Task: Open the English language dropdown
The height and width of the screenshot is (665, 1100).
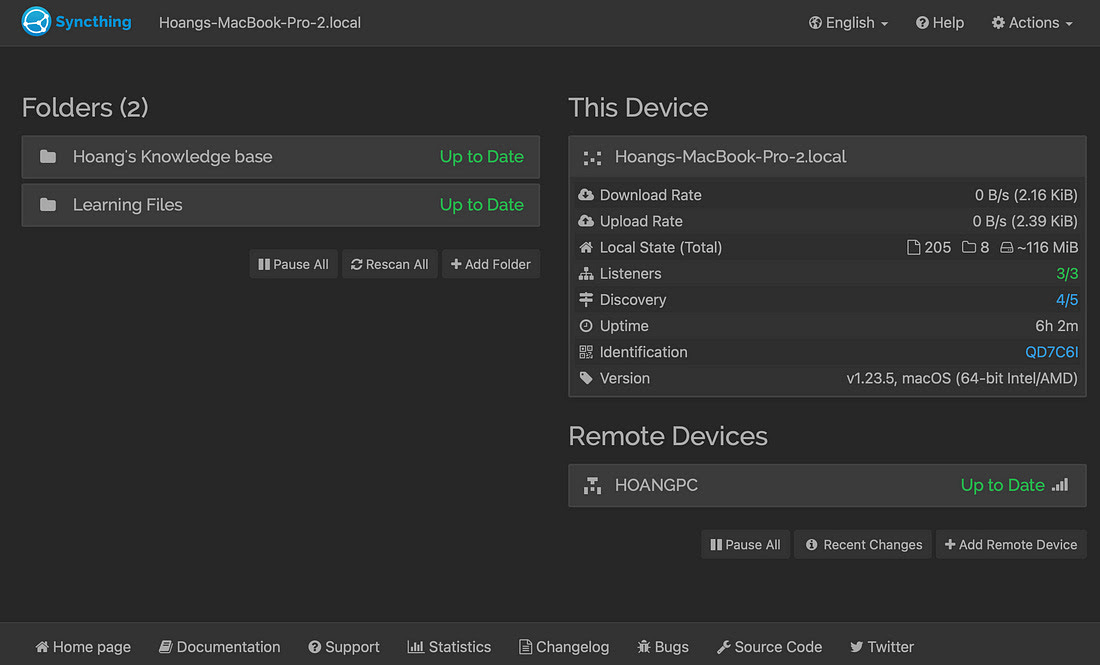Action: coord(848,22)
